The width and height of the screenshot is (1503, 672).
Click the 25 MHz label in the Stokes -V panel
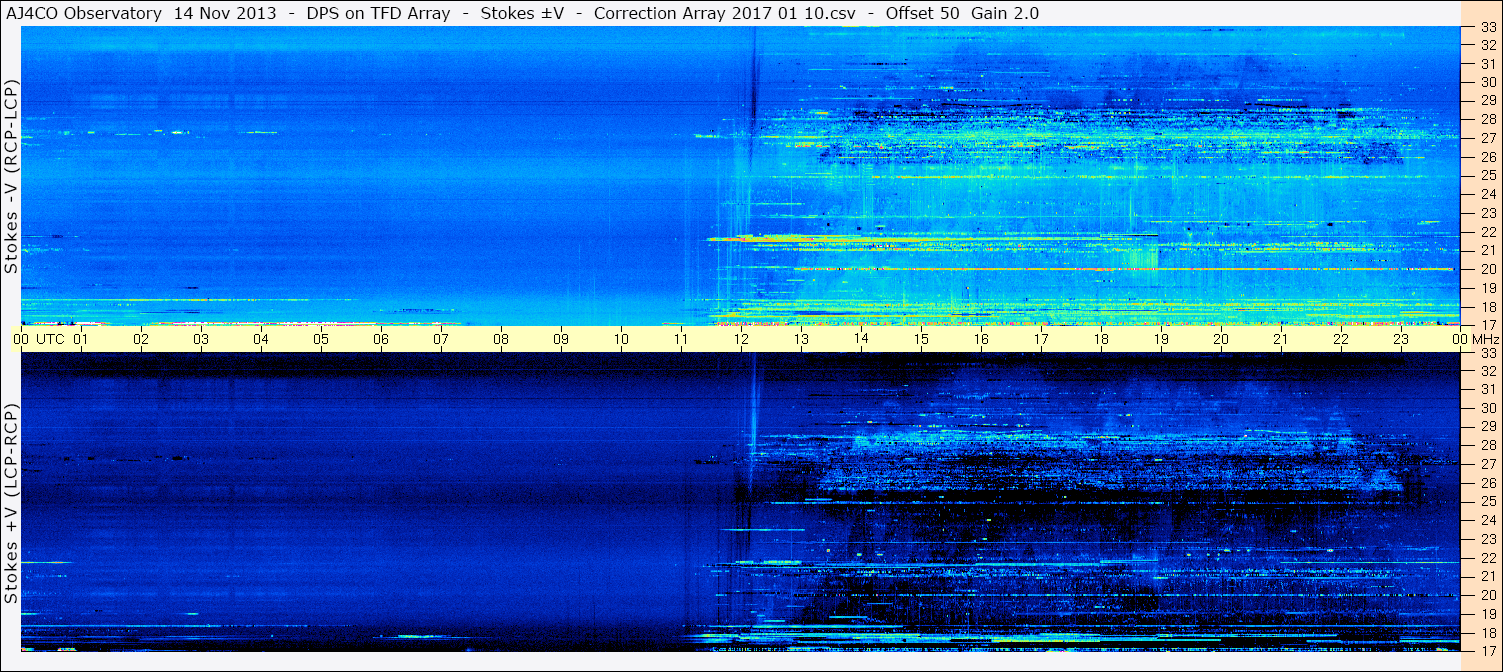tap(1488, 175)
